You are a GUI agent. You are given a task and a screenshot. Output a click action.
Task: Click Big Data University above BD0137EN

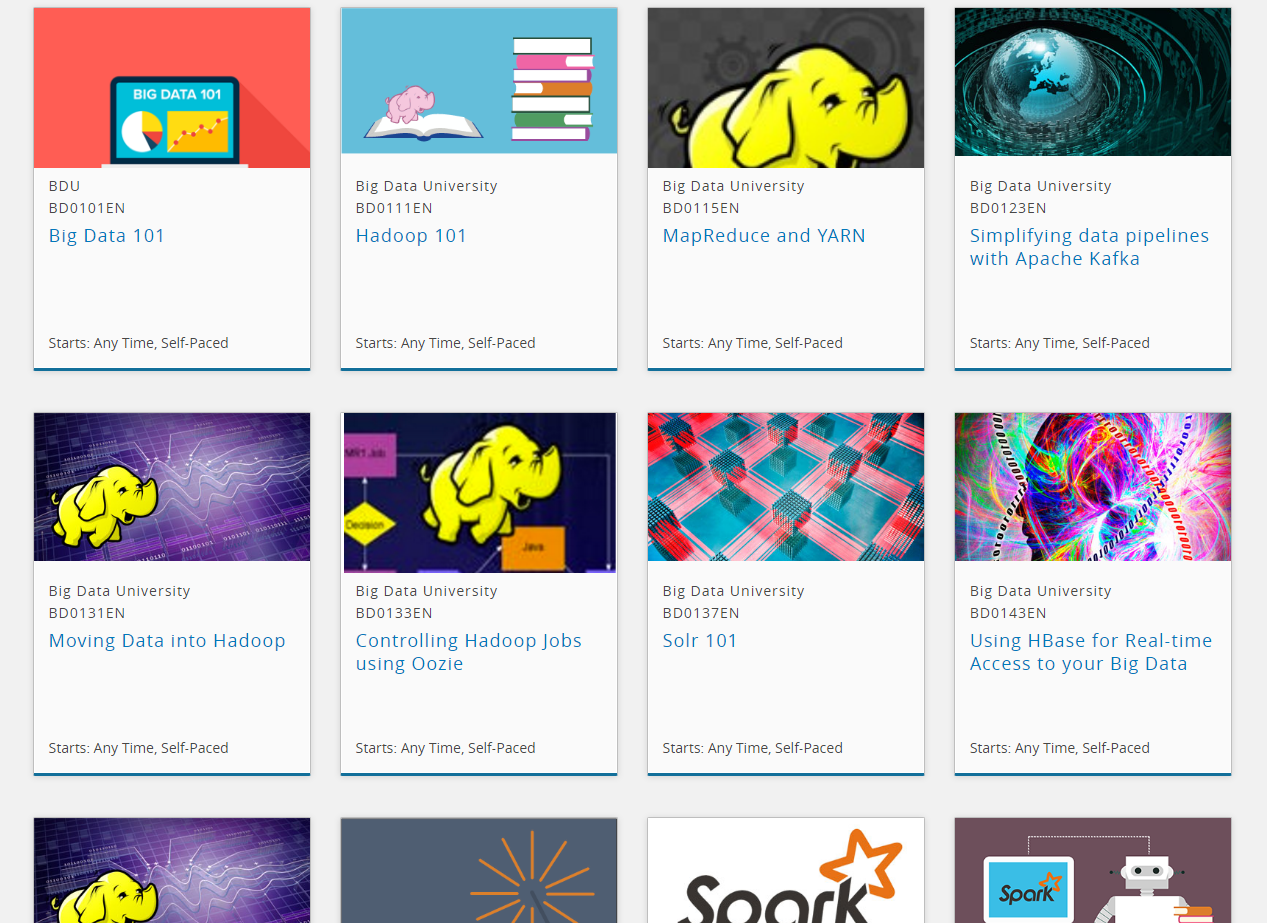click(733, 591)
